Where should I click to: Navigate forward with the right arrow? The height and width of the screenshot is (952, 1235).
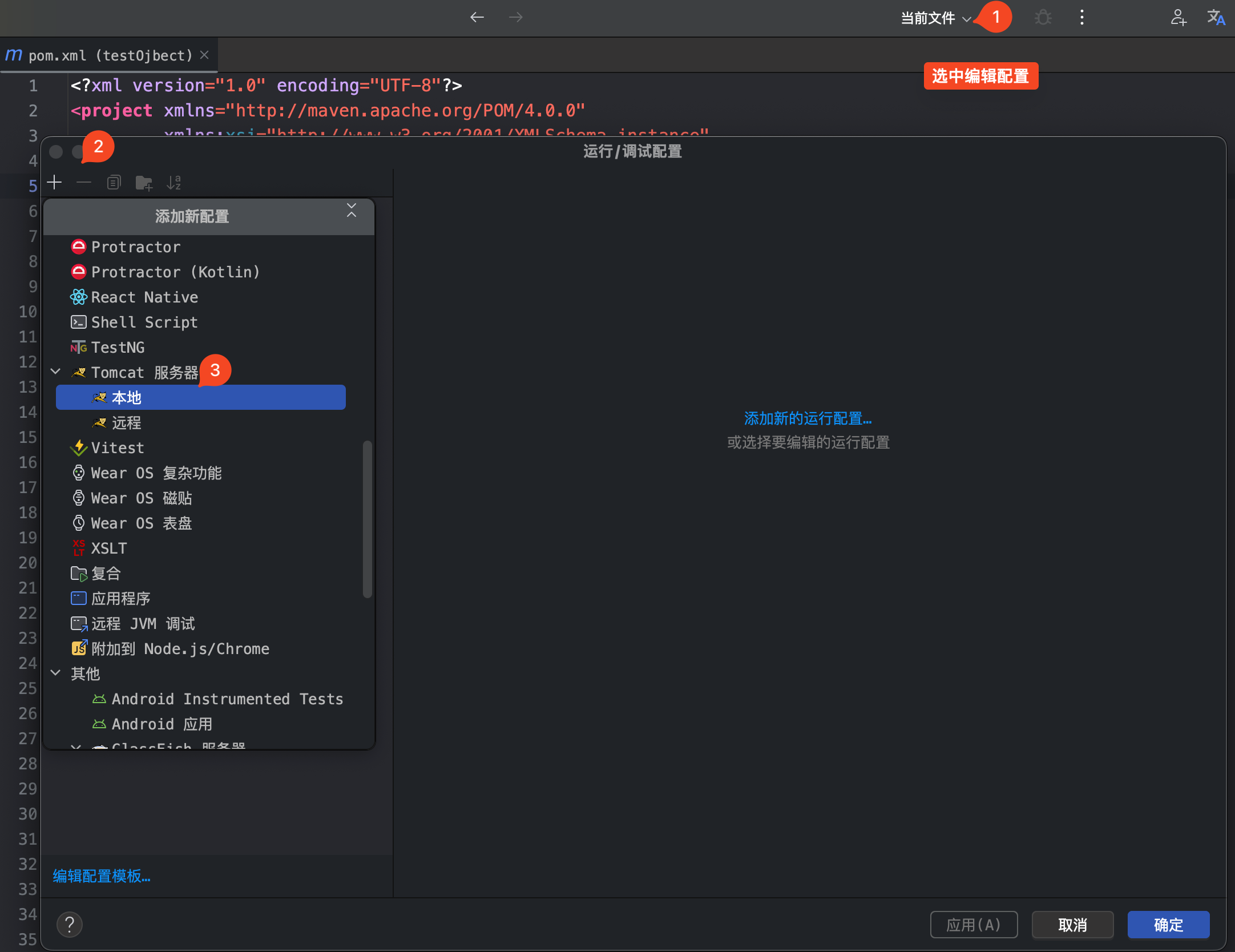[515, 18]
